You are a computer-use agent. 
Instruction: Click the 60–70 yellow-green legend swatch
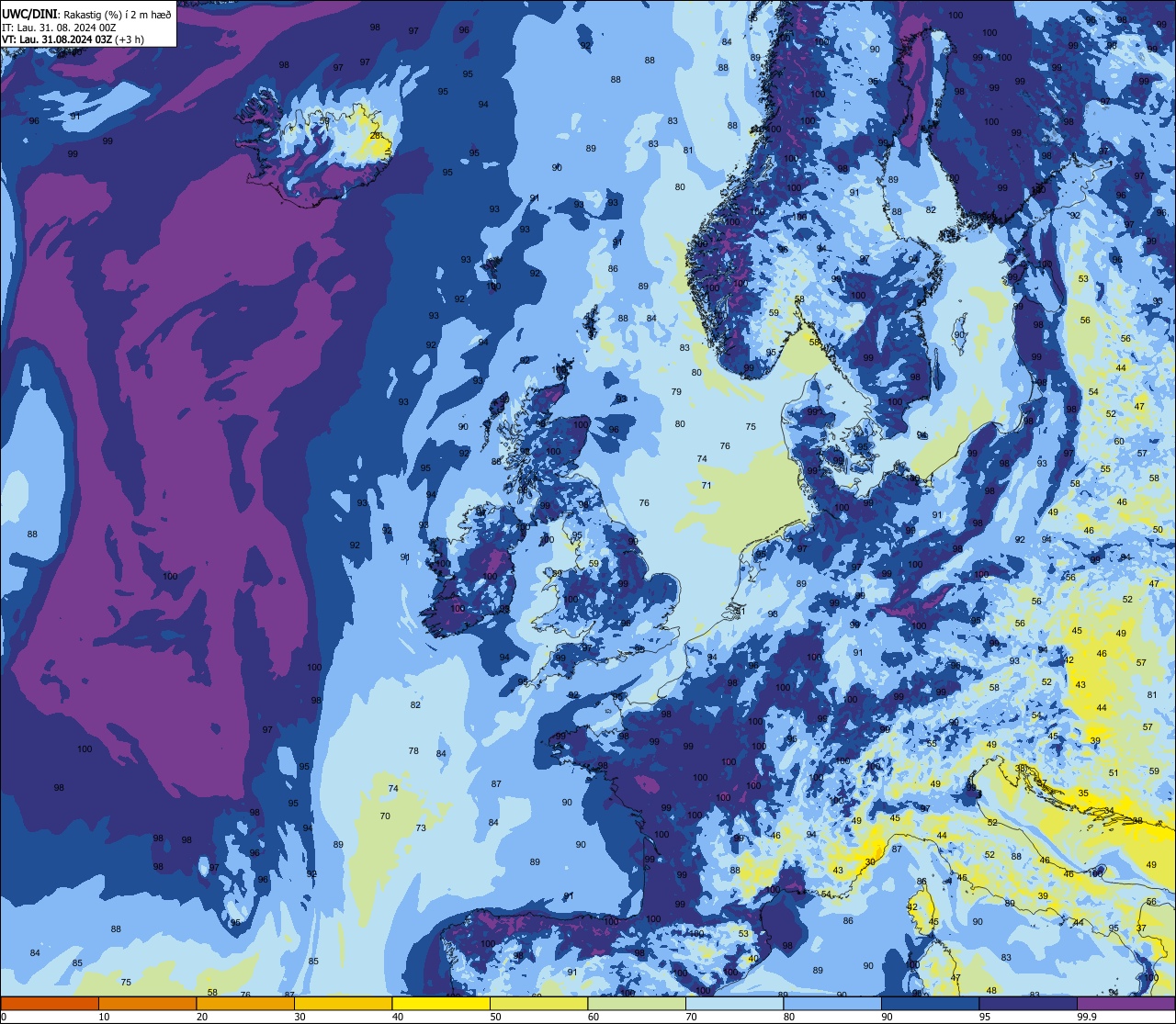(637, 1003)
